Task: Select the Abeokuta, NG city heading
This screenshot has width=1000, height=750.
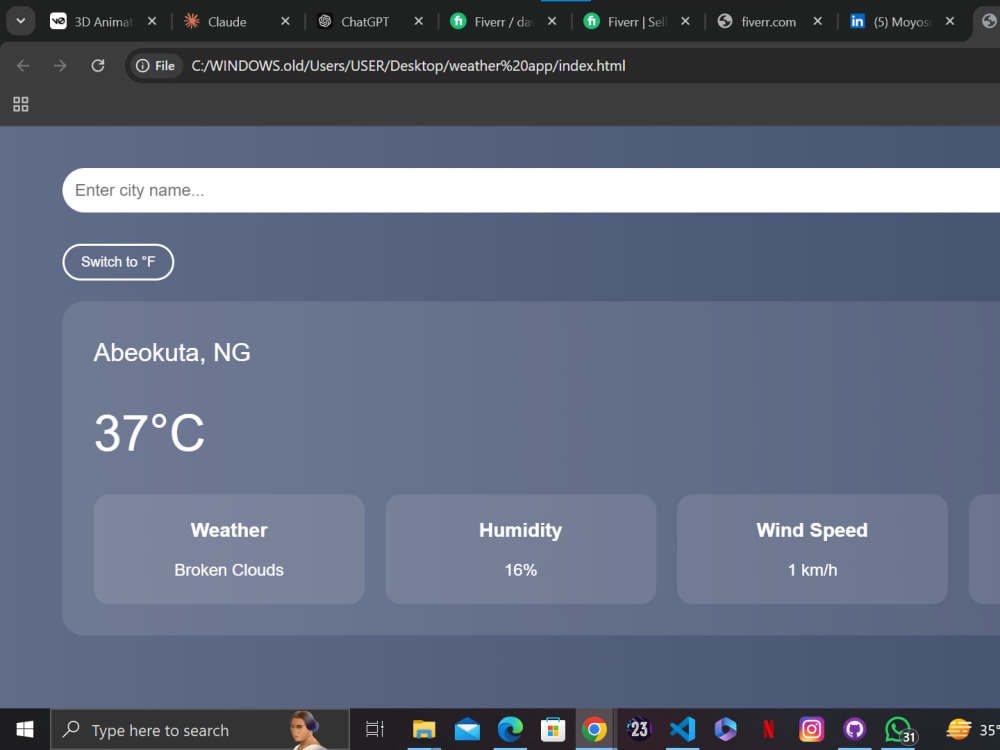Action: point(172,353)
